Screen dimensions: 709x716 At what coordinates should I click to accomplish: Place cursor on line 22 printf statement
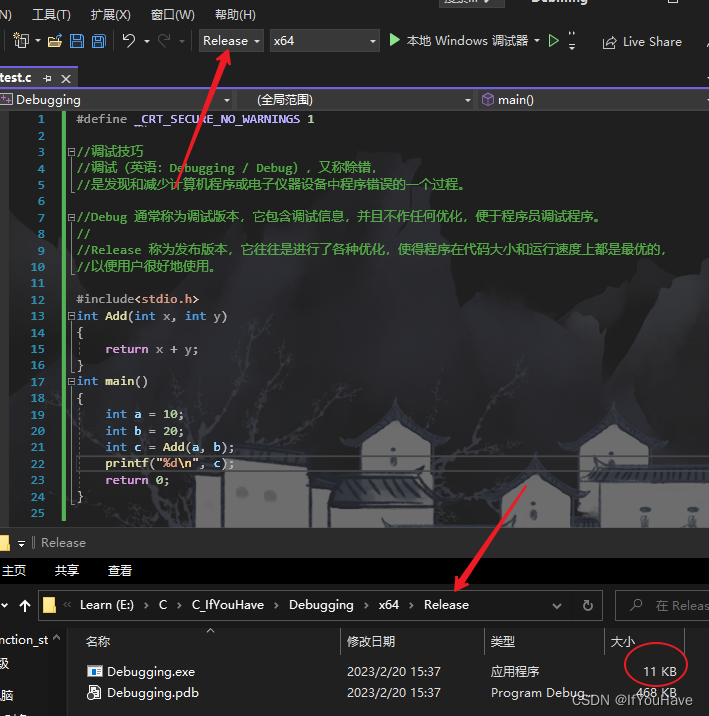pos(169,463)
